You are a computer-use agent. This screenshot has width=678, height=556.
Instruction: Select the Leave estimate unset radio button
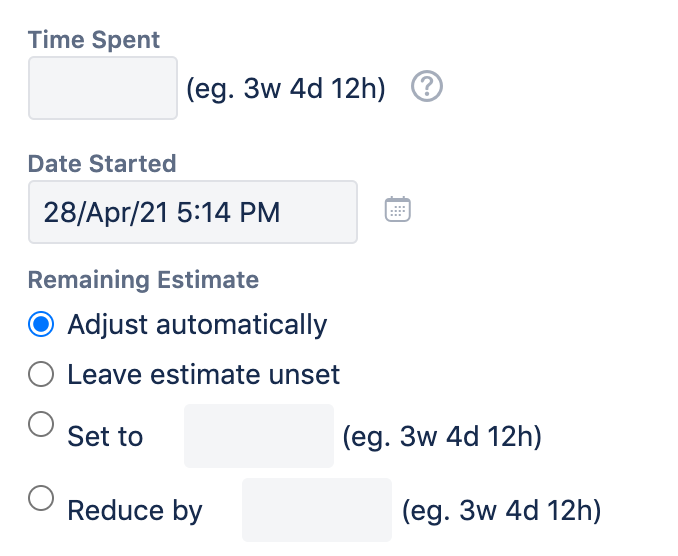coord(41,374)
